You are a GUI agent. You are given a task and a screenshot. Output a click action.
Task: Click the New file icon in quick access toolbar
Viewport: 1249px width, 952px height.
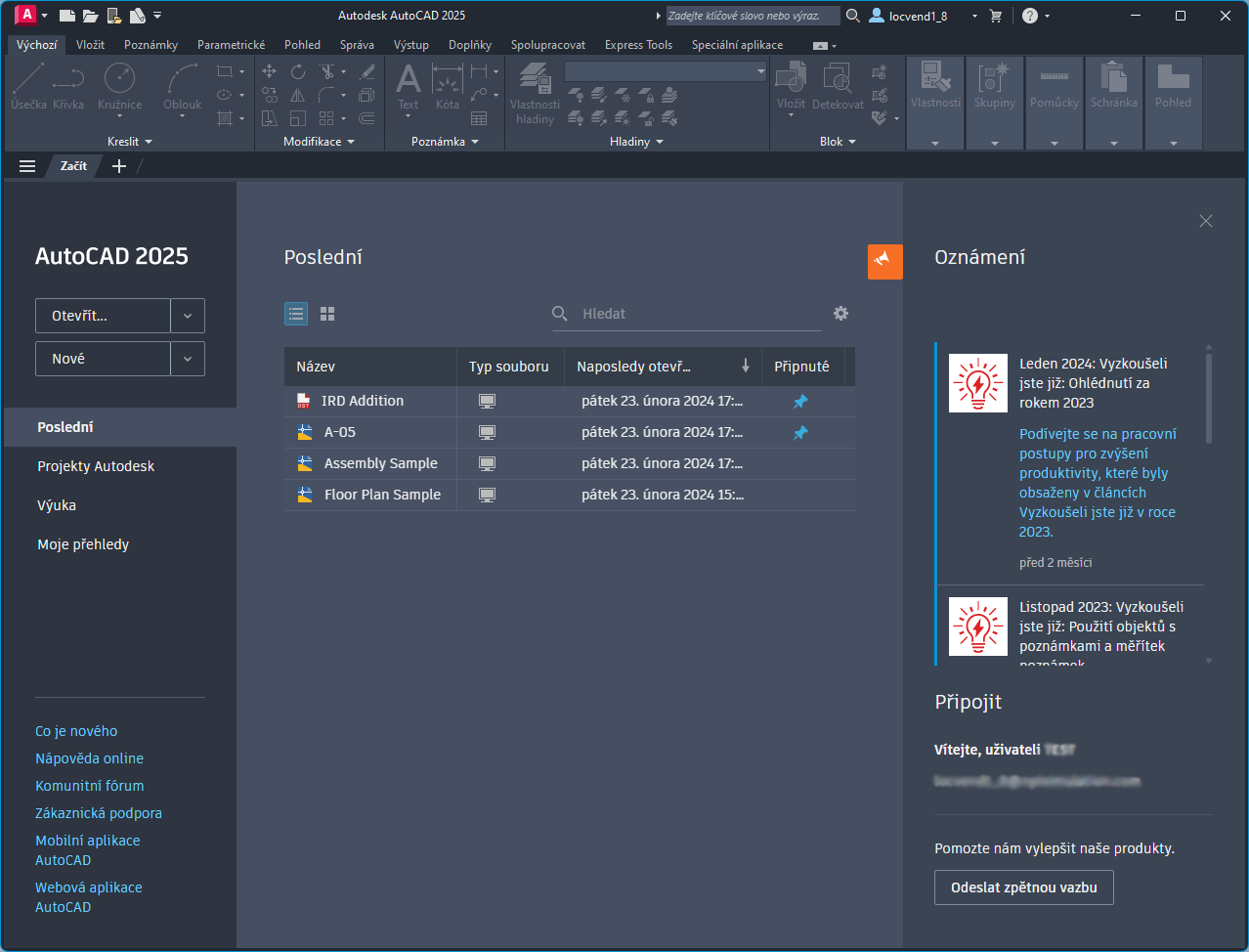[x=66, y=16]
